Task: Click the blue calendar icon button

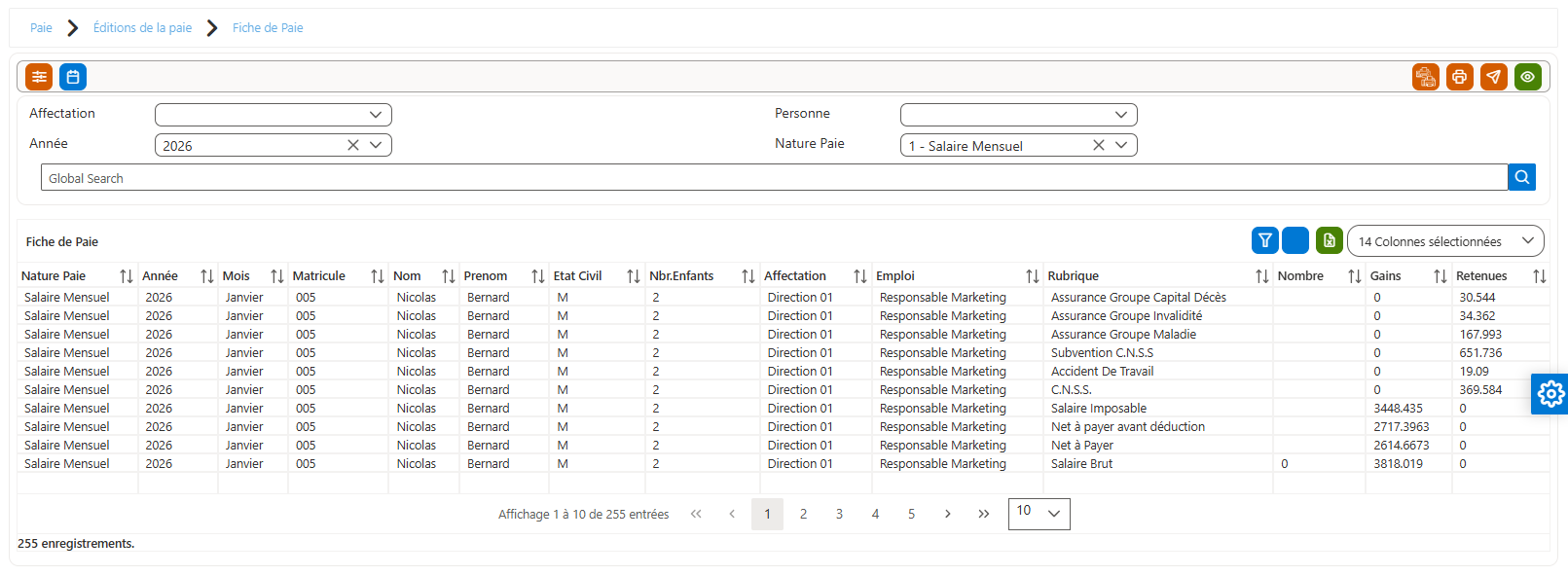Action: pyautogui.click(x=73, y=77)
